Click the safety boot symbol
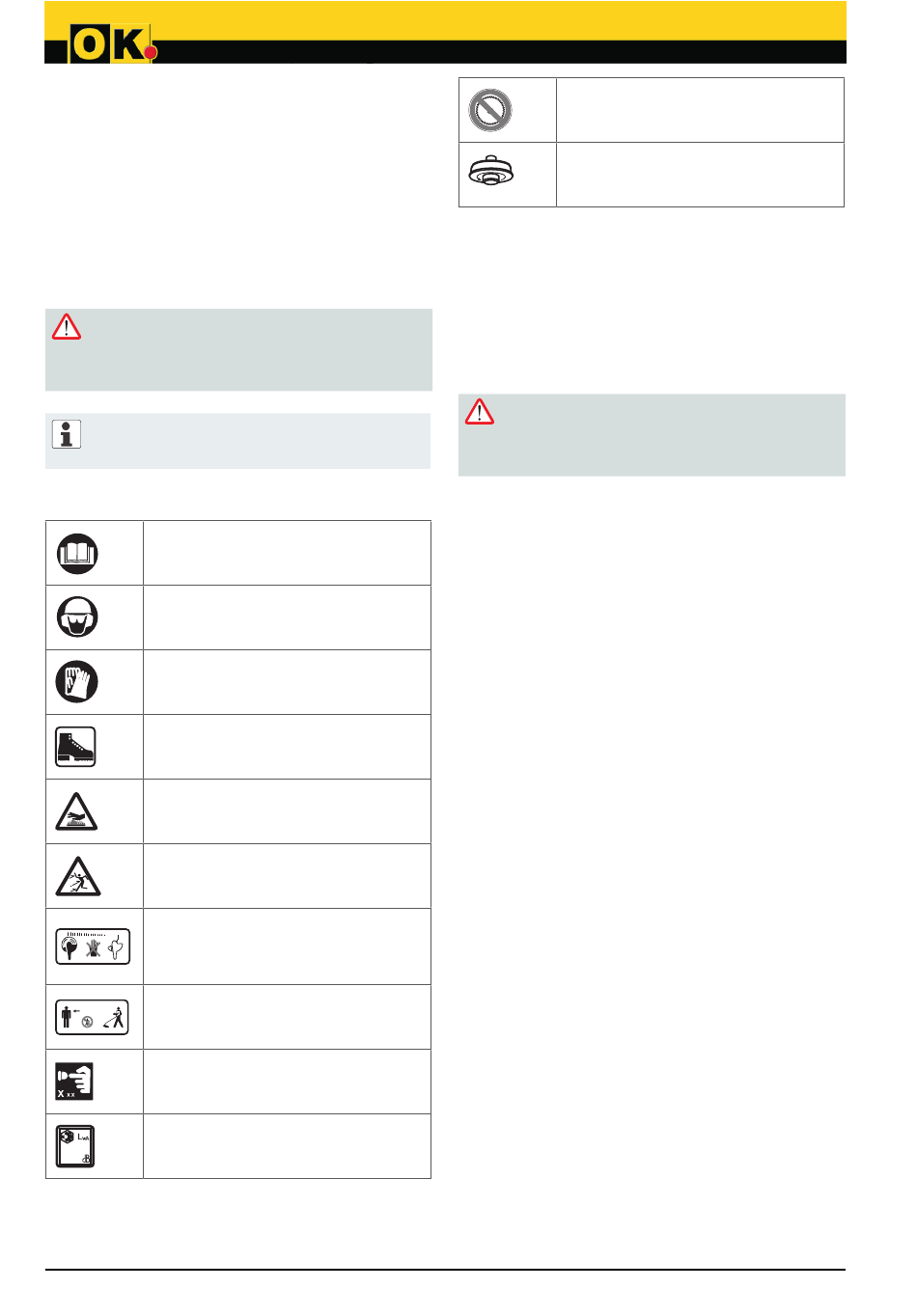The image size is (917, 1316). click(x=76, y=747)
